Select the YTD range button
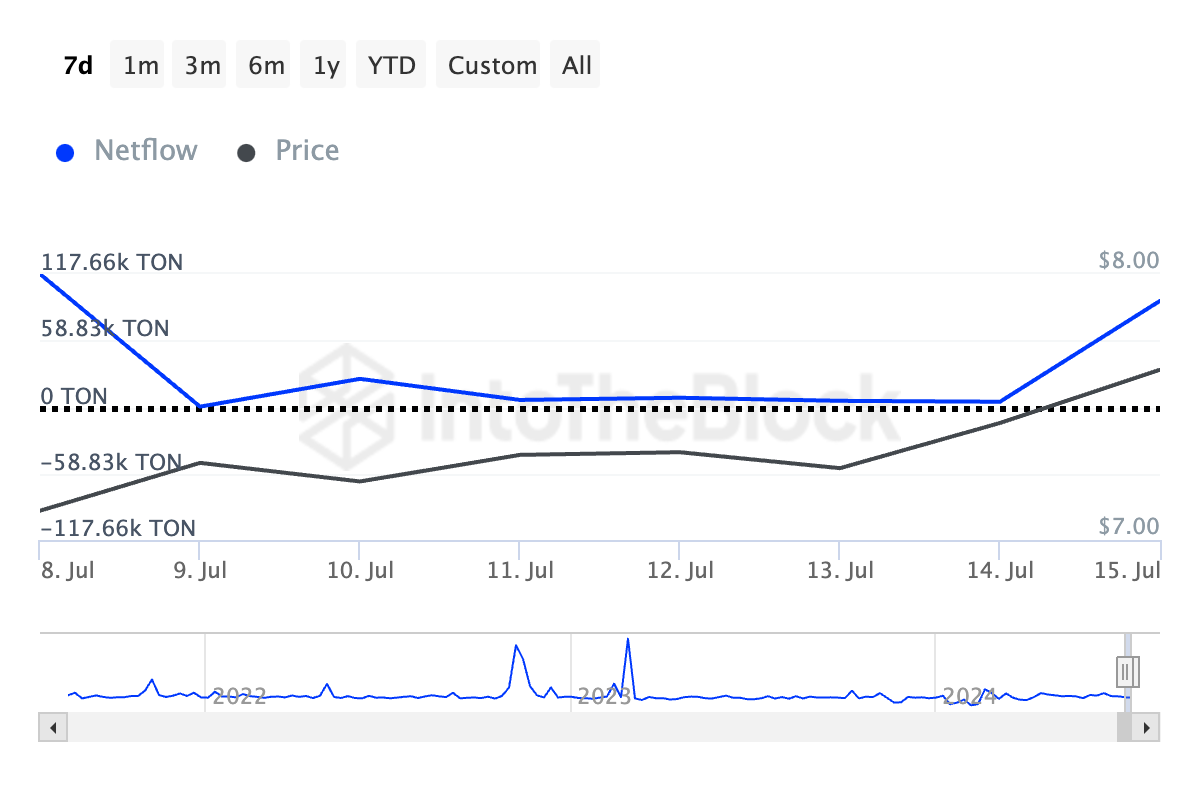 391,66
